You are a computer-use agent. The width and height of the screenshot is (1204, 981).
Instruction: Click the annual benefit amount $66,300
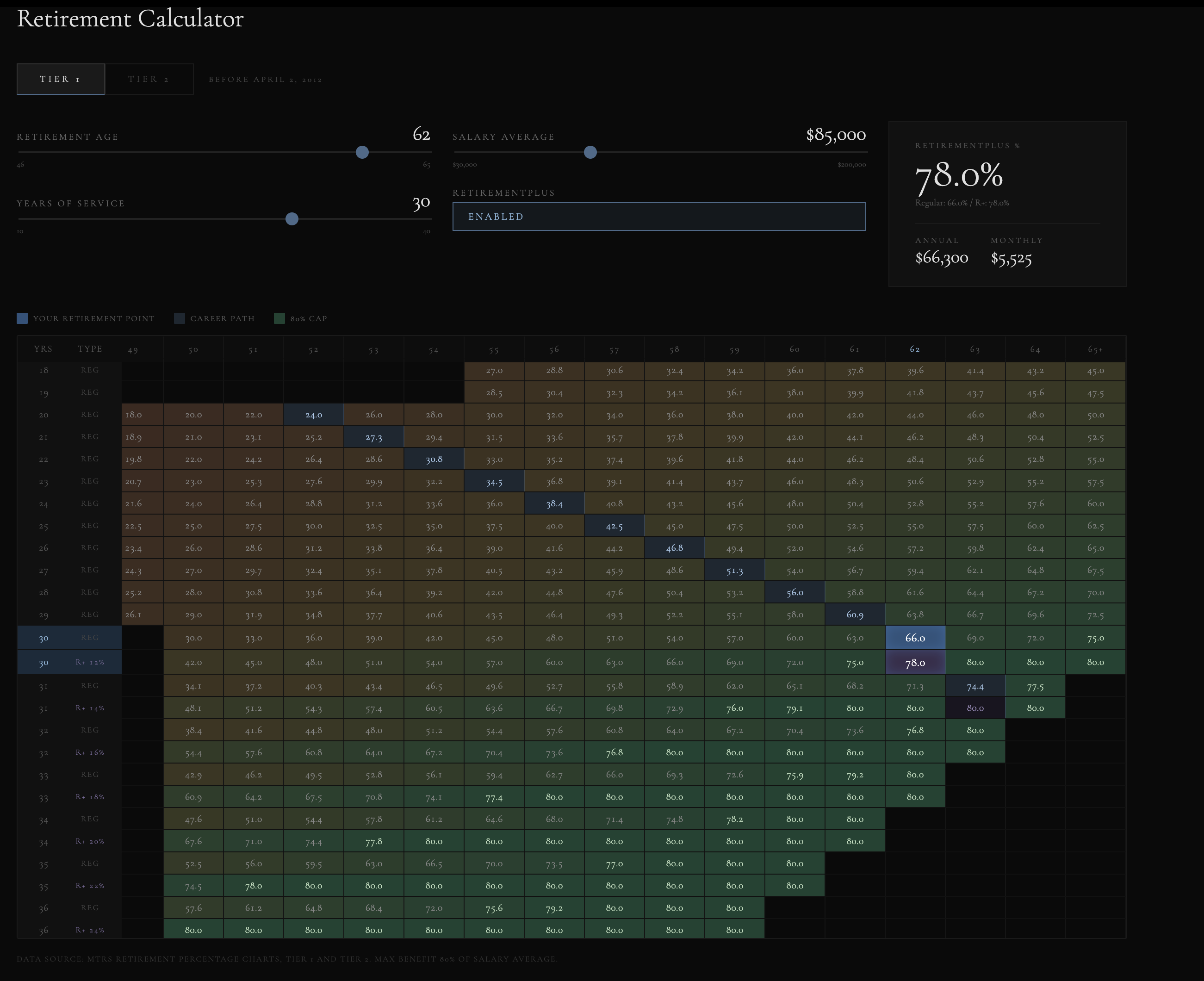[941, 258]
